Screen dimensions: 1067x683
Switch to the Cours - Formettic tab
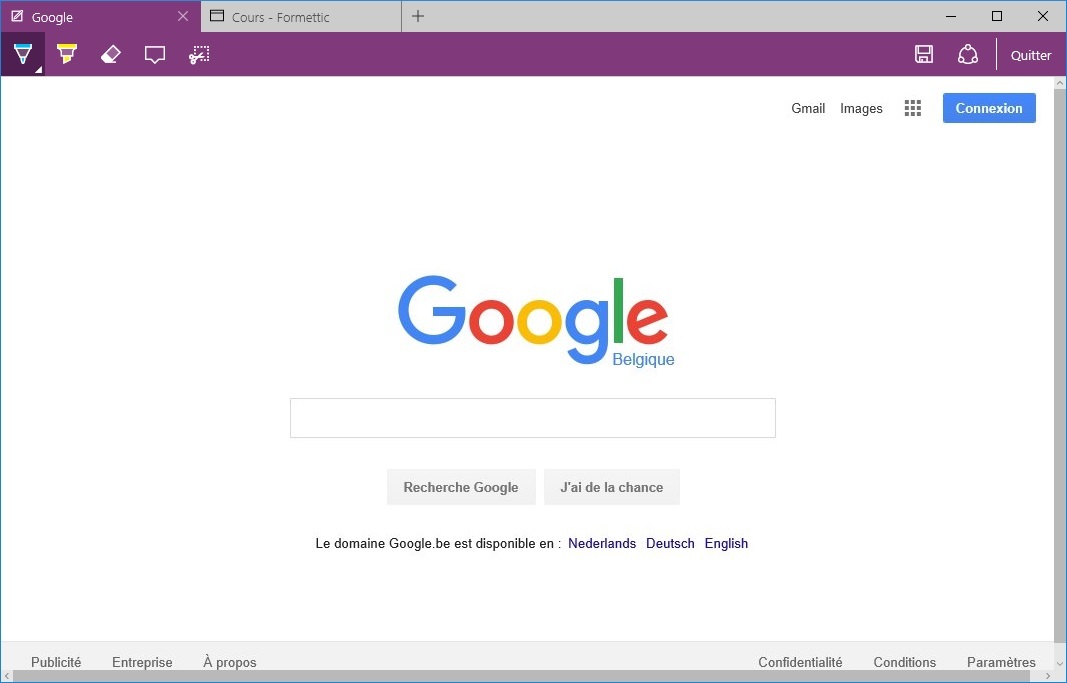(x=301, y=17)
